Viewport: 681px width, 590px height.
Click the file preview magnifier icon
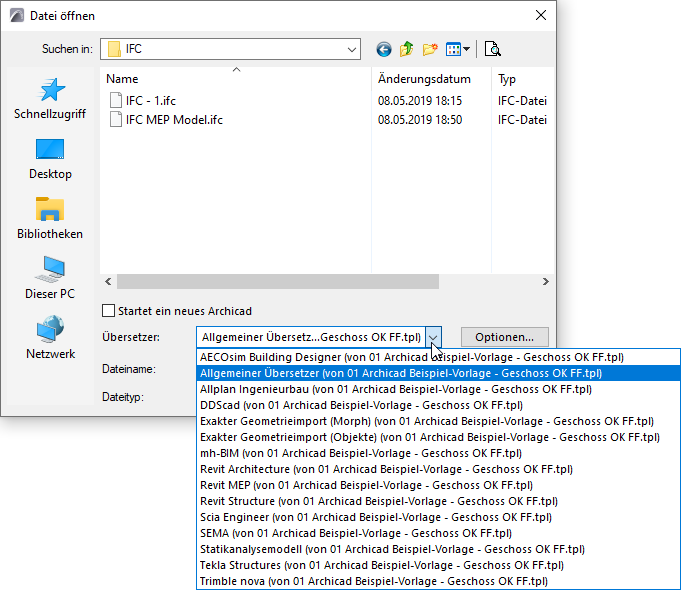493,49
